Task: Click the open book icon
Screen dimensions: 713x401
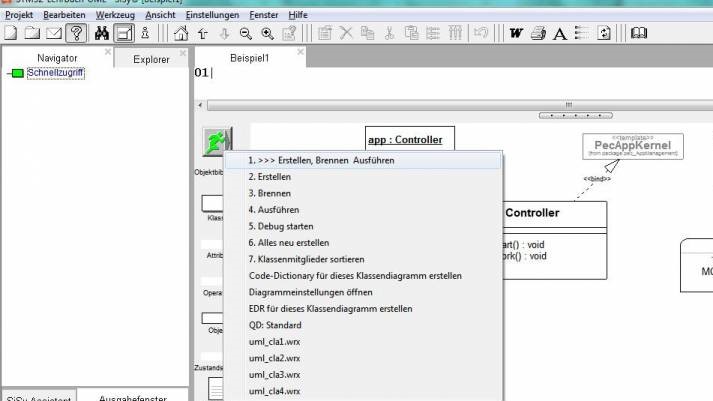Action: coord(639,33)
